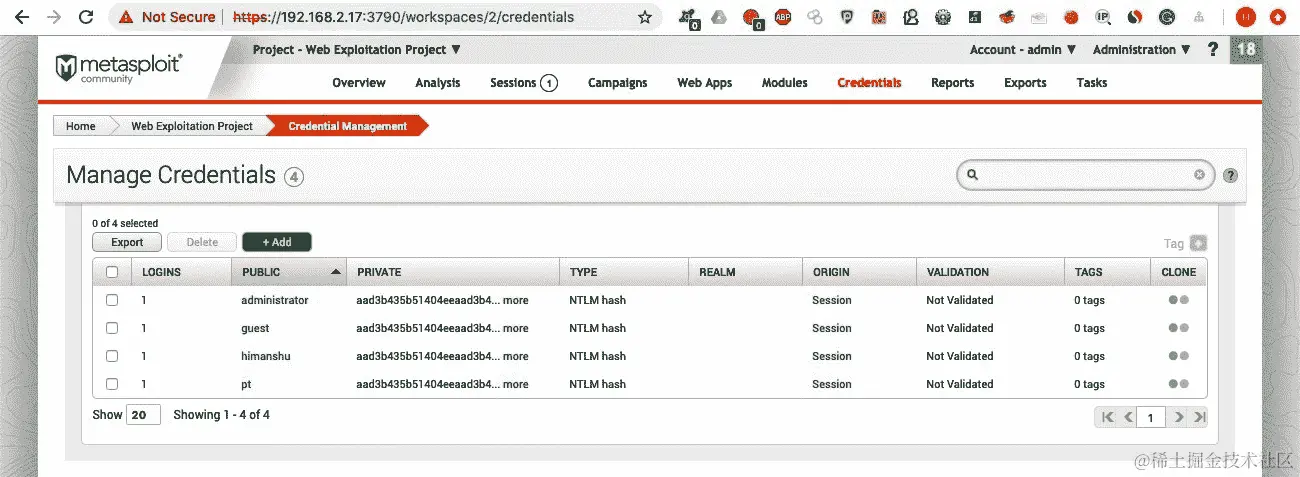Click the Metasploit Community logo
The width and height of the screenshot is (1300, 477).
tap(118, 68)
